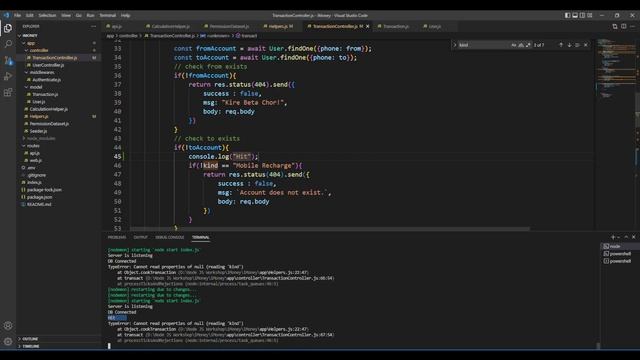Viewport: 640px width, 360px height.
Task: Switch to the Output panel tab
Action: (140, 237)
